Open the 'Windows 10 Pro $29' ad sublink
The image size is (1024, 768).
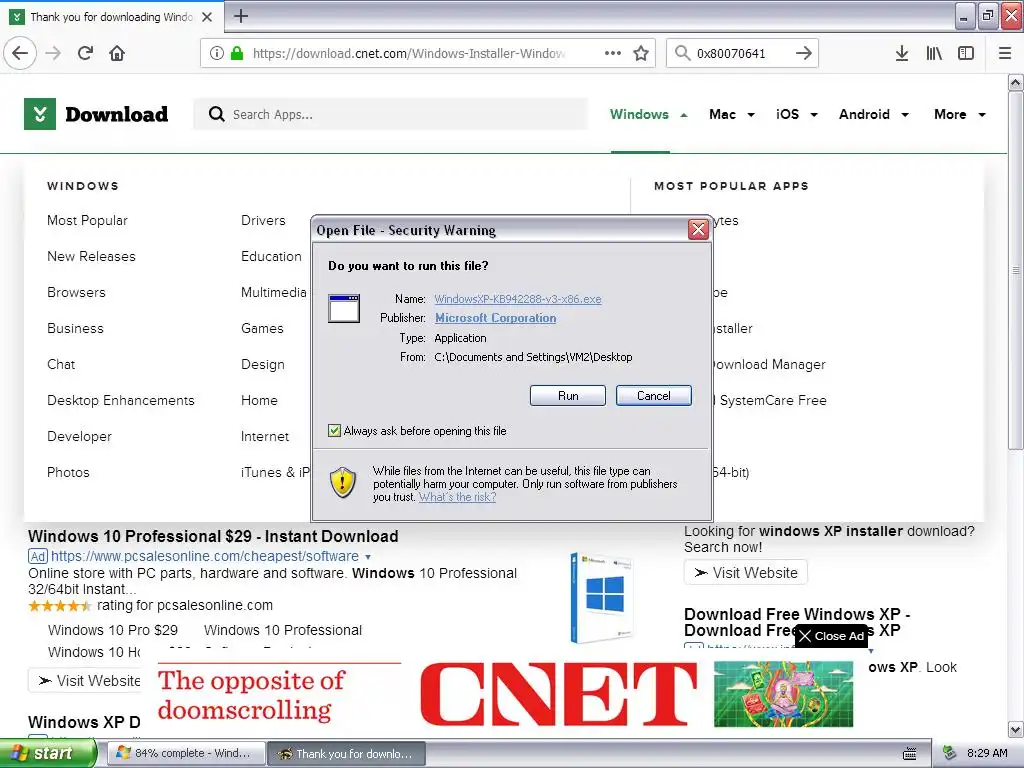click(113, 630)
